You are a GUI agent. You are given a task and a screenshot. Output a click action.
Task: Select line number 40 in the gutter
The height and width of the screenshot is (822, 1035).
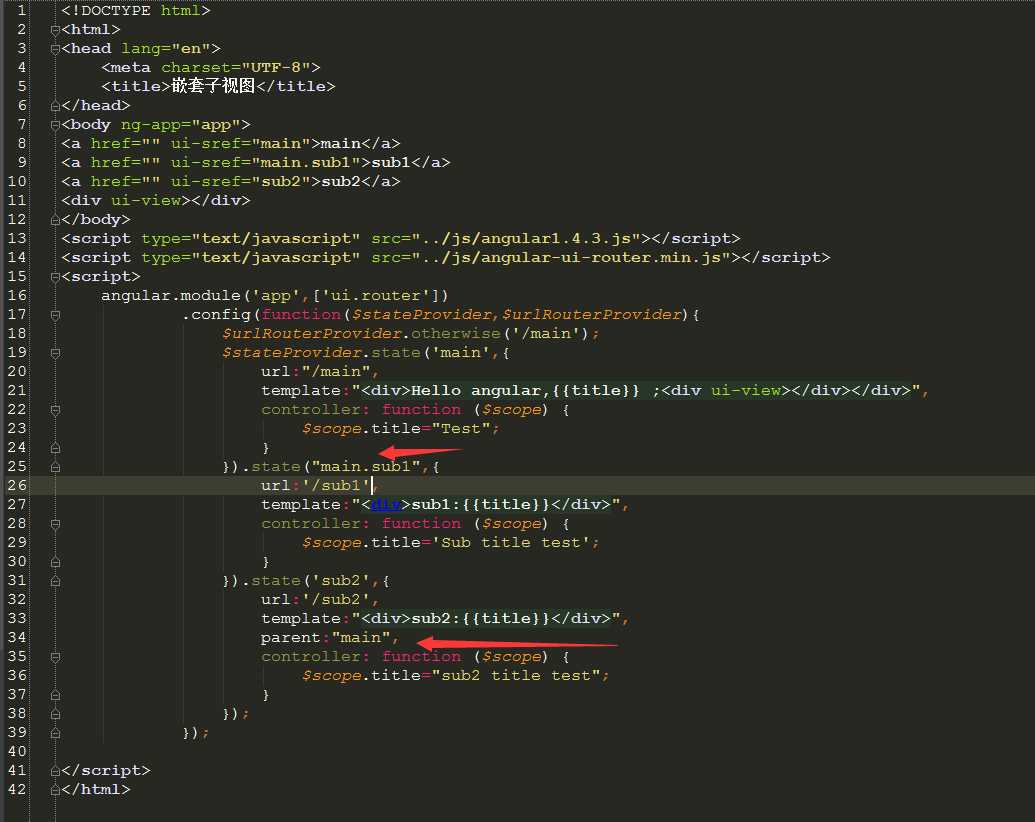point(17,751)
